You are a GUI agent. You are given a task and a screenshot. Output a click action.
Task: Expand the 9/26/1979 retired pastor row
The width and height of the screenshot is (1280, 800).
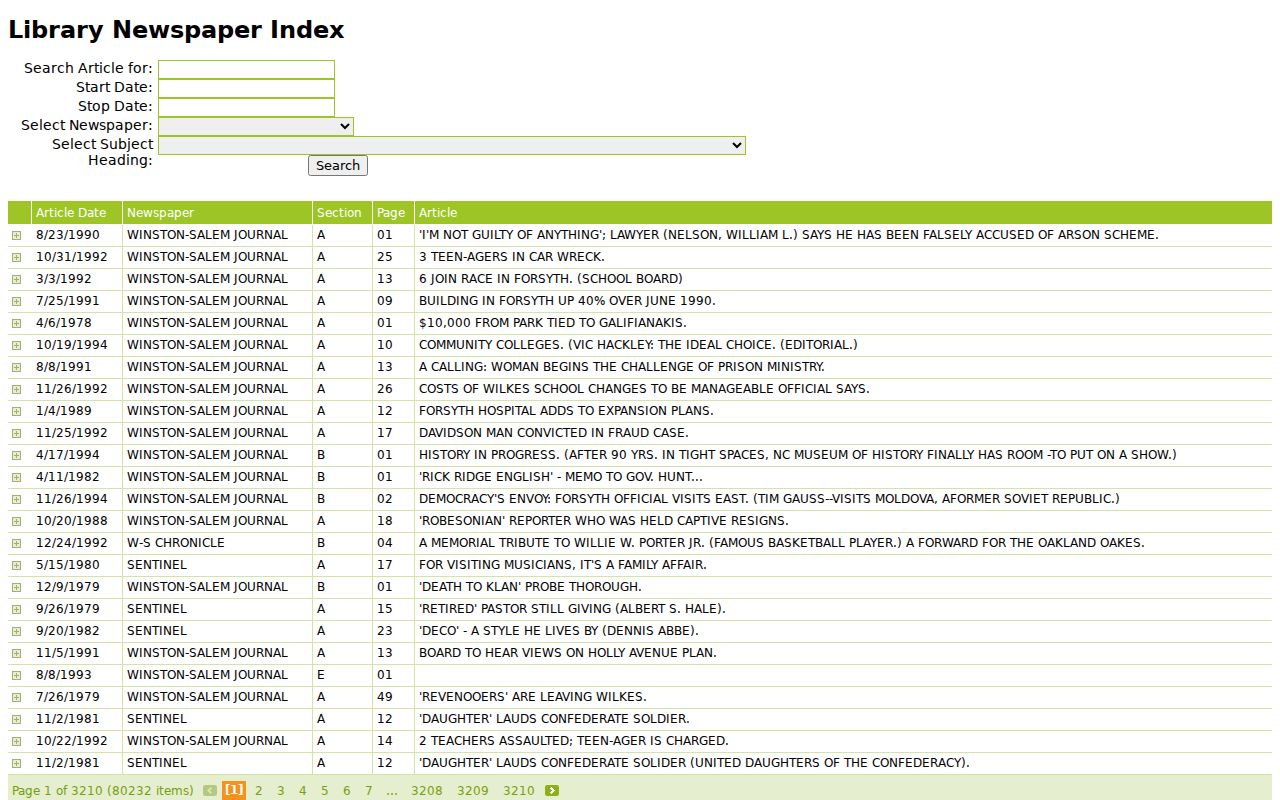tap(16, 609)
